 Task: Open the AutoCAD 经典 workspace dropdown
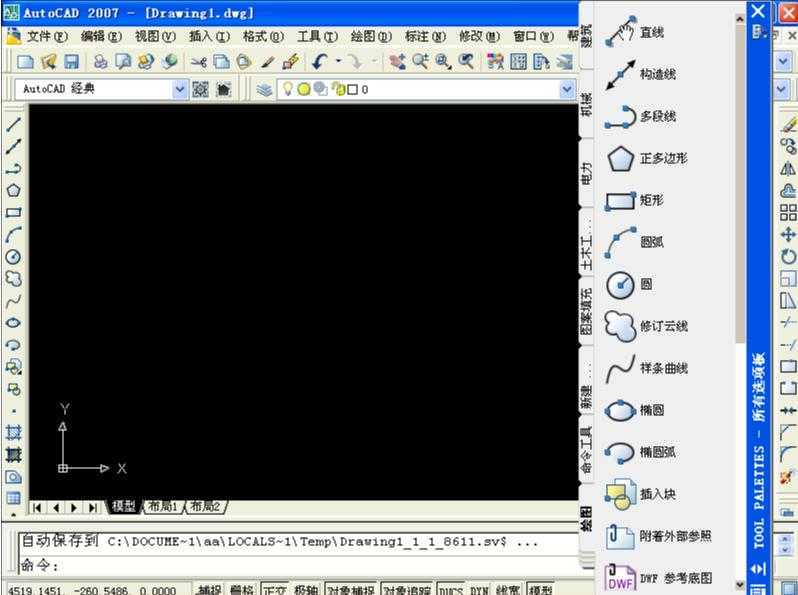pyautogui.click(x=179, y=90)
